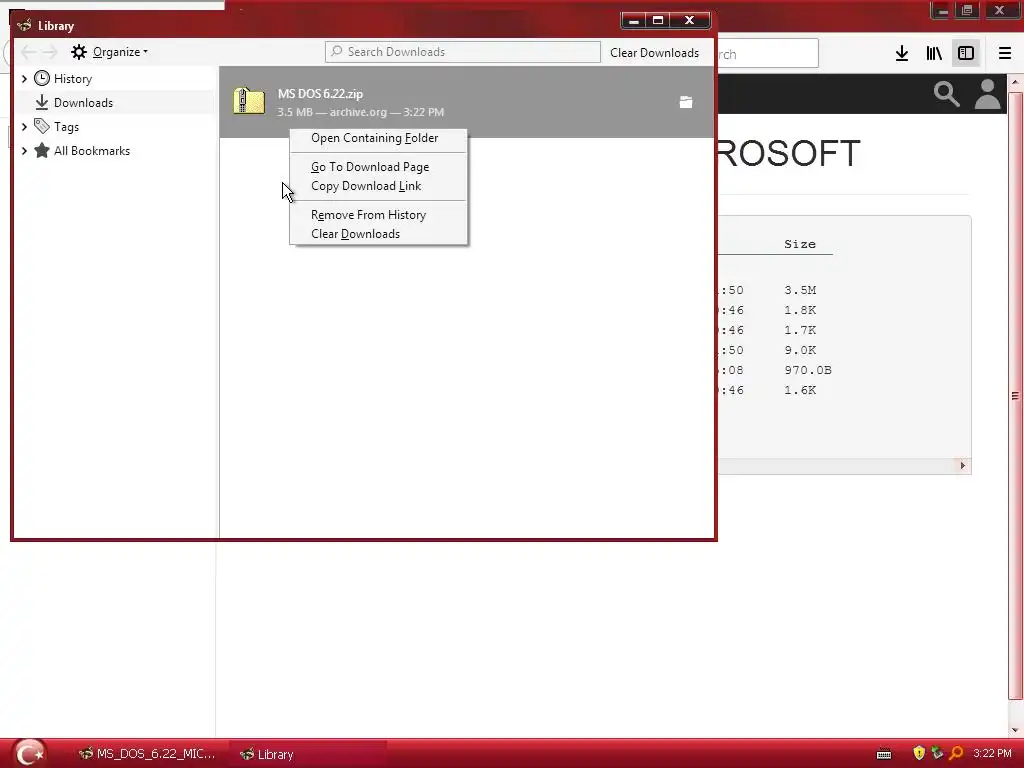Screen dimensions: 1024x768
Task: Click the page vertical scrollbar thumb
Action: click(1015, 396)
